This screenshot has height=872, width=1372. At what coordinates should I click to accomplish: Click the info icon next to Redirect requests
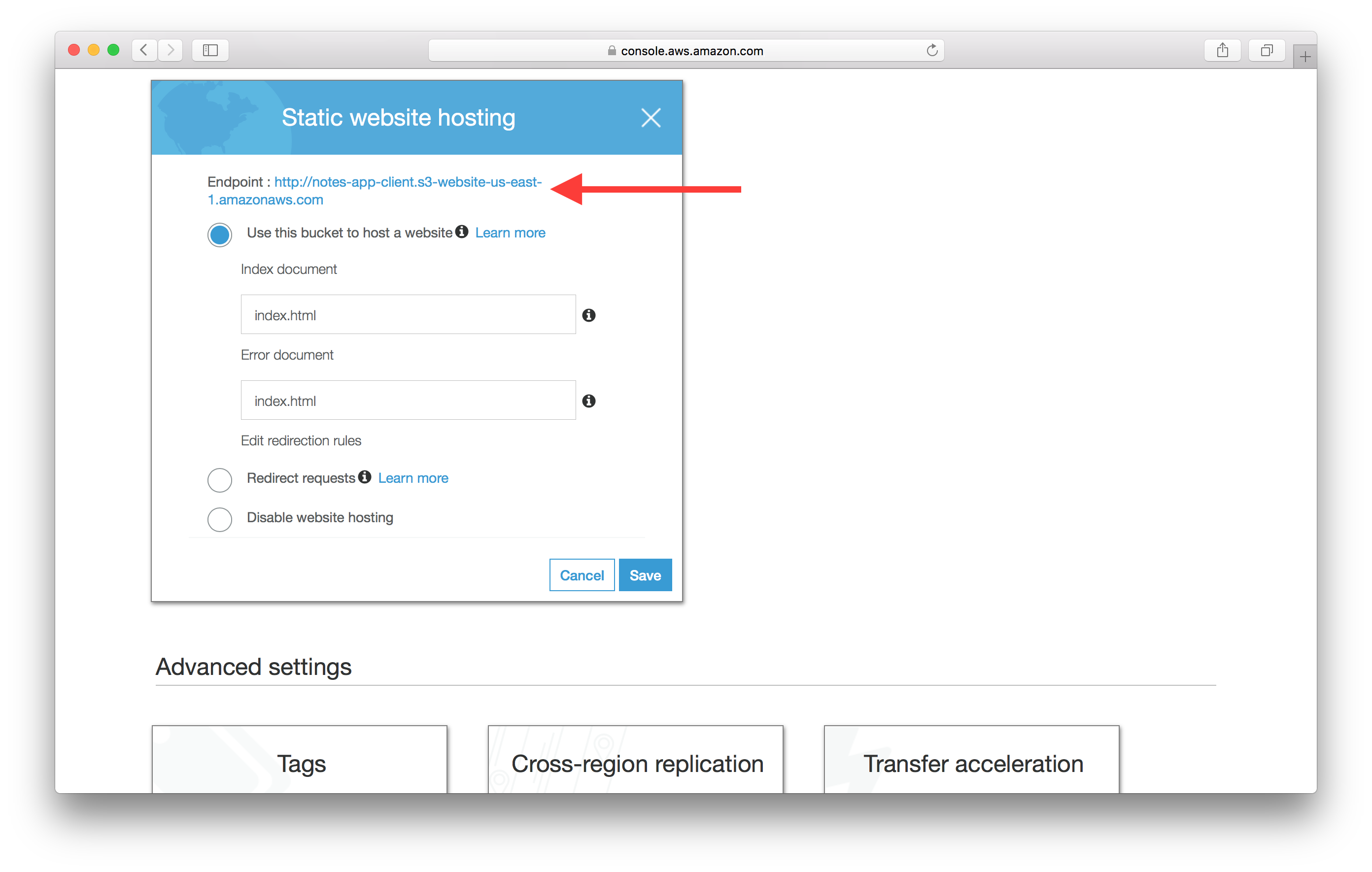point(363,477)
